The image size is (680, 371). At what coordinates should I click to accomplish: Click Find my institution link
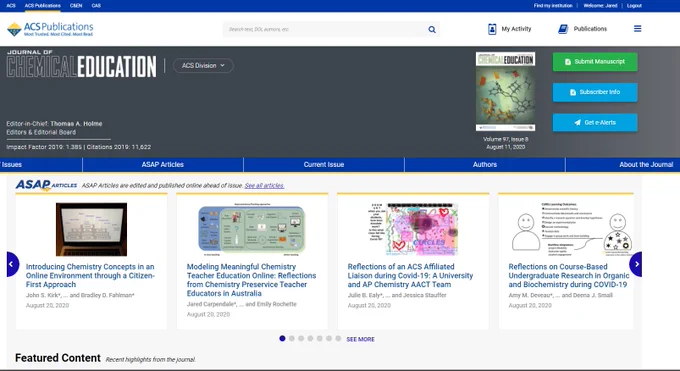553,6
